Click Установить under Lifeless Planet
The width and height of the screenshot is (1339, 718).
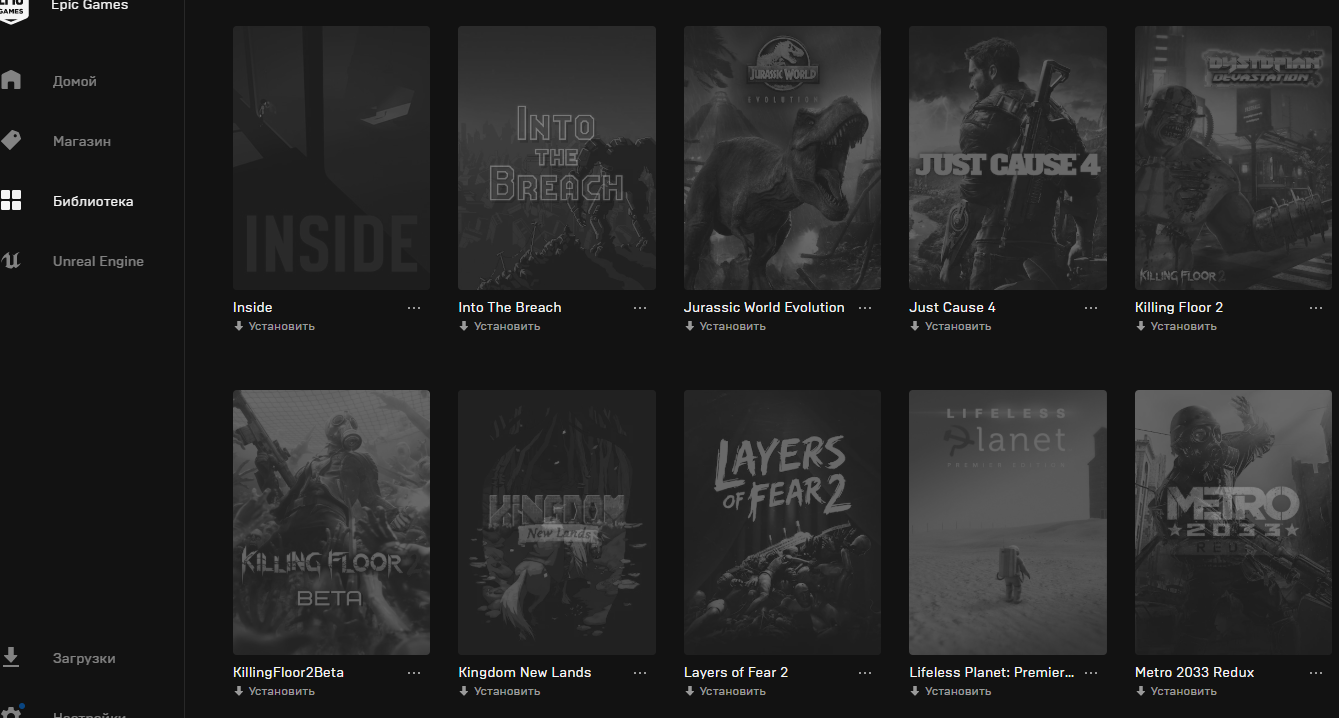click(x=957, y=691)
